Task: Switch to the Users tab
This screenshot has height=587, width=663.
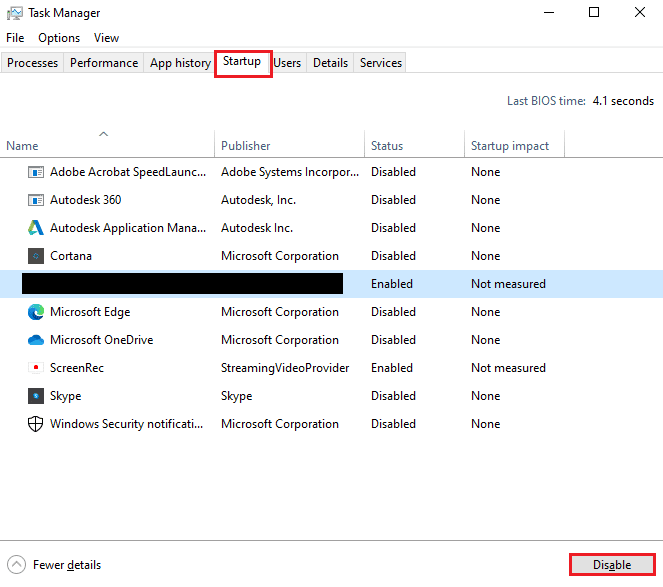Action: point(288,63)
